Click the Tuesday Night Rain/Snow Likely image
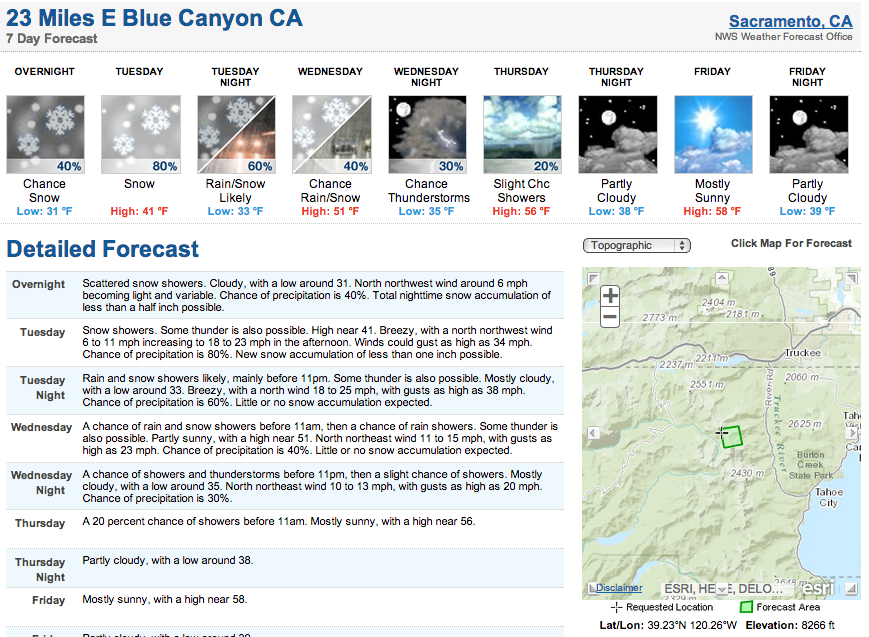Image resolution: width=869 pixels, height=637 pixels. point(237,135)
